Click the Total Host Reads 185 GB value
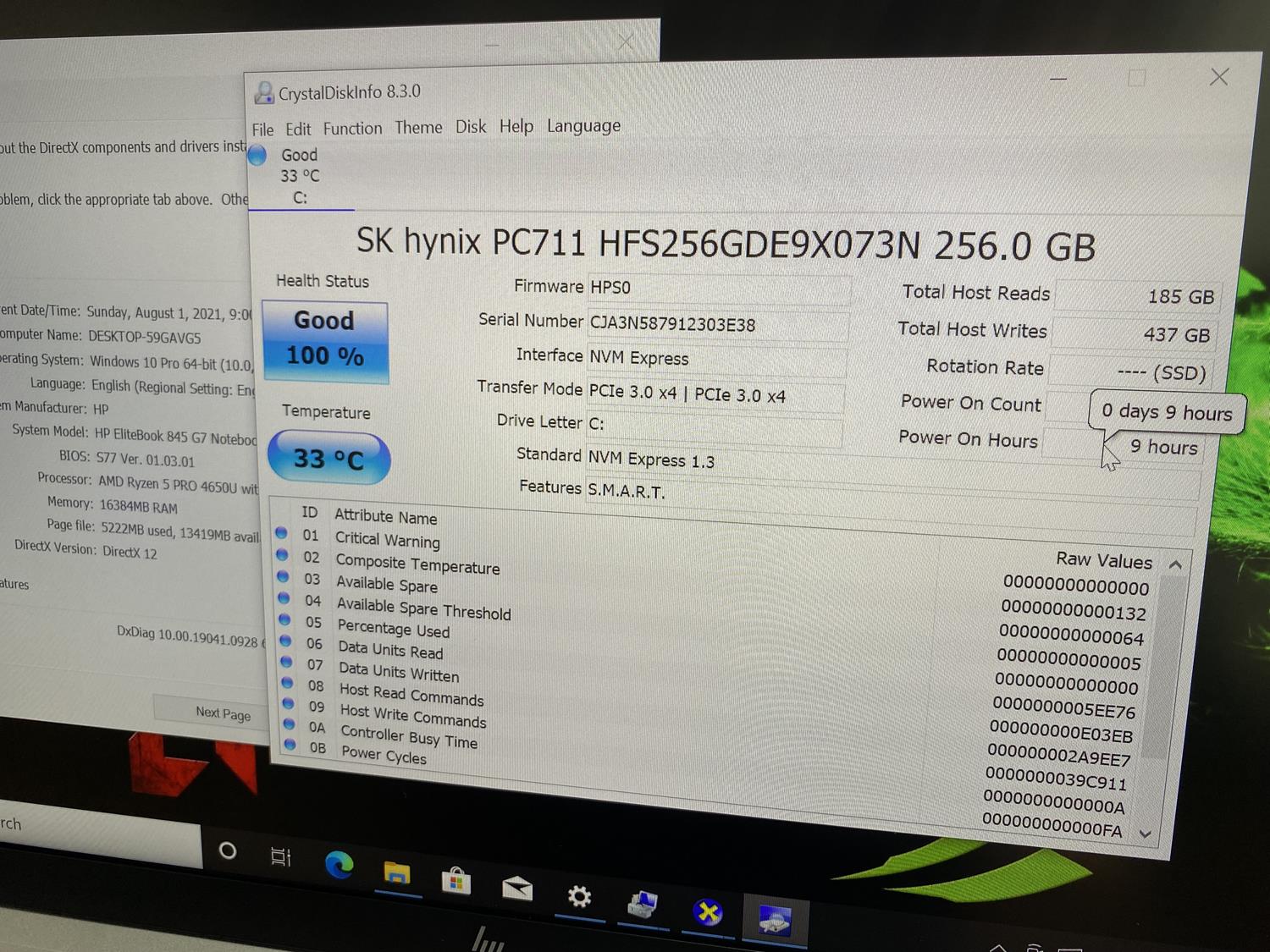Viewport: 1270px width, 952px height. pos(1137,295)
